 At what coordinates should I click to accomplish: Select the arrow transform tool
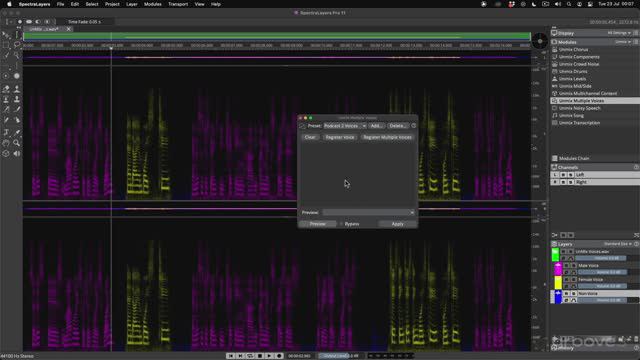click(6, 35)
